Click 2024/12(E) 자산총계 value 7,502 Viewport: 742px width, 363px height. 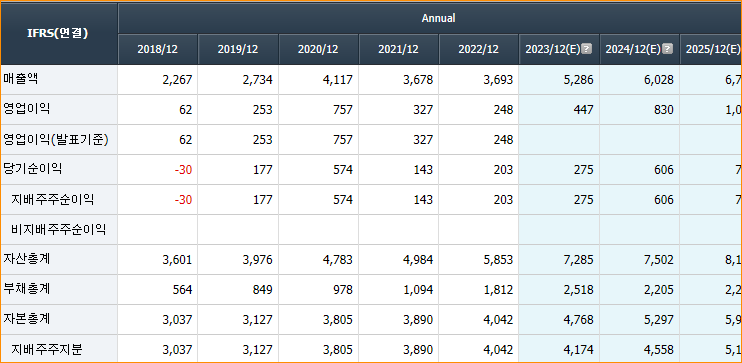[658, 260]
